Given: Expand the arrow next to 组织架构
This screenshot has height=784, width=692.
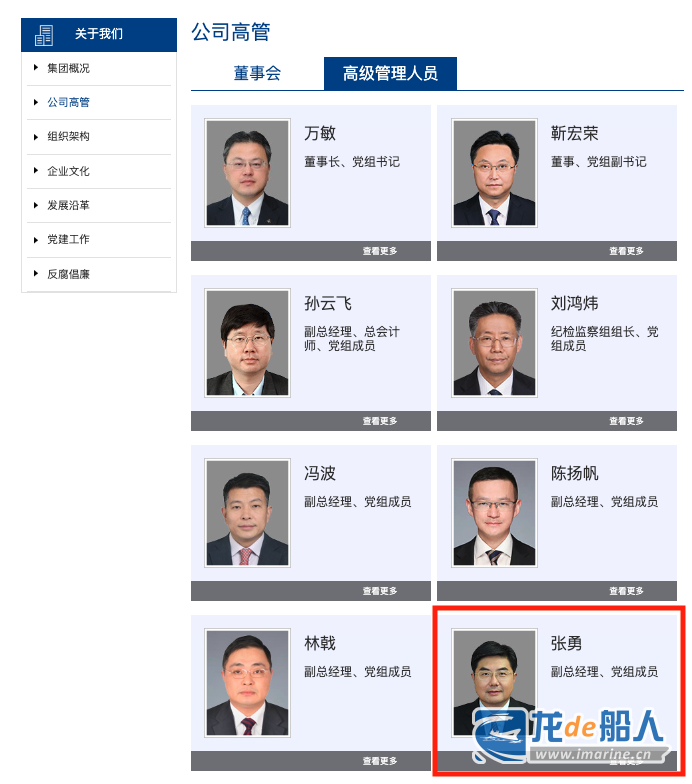Looking at the screenshot, I should 36,136.
